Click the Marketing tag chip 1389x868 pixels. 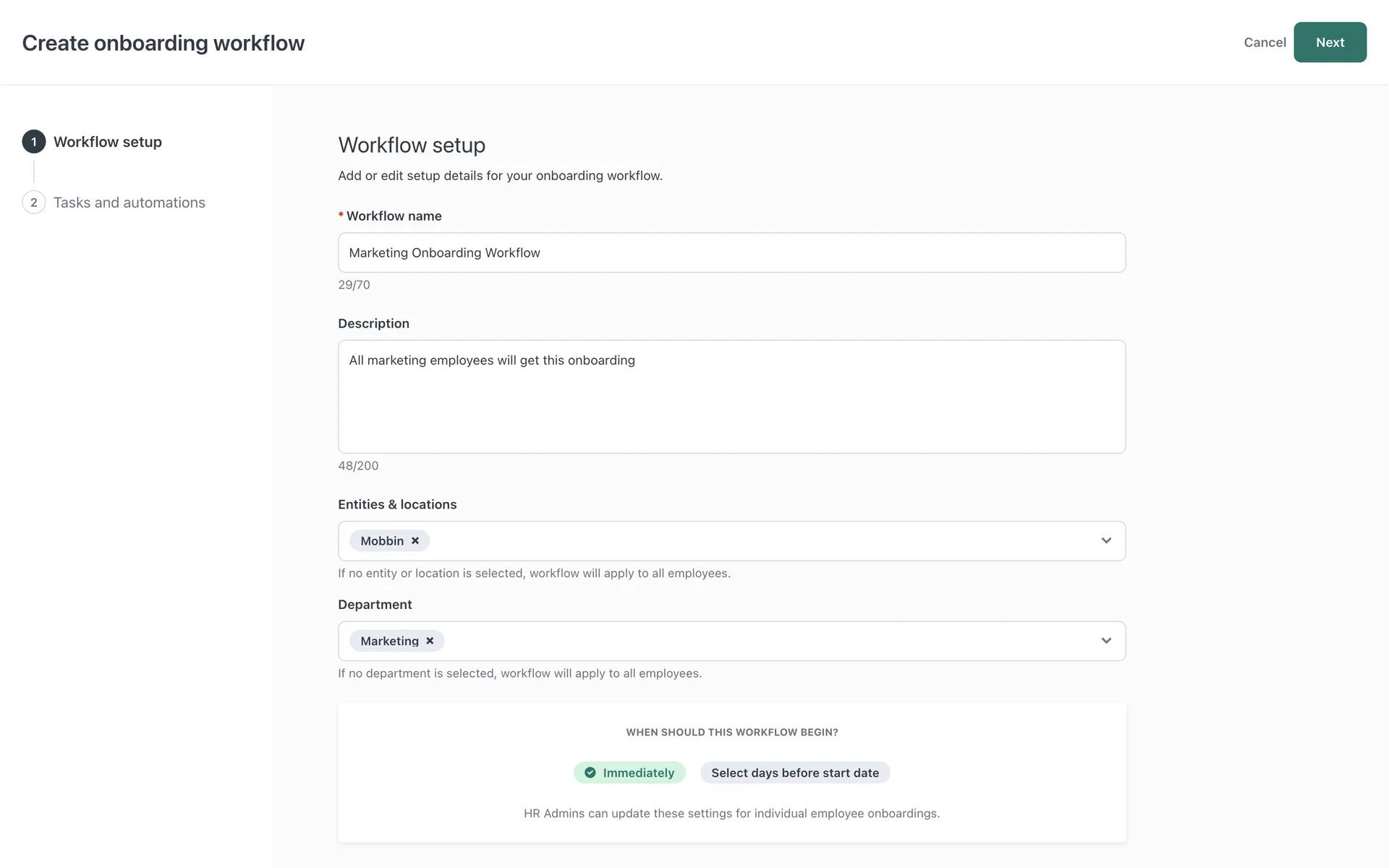tap(389, 641)
